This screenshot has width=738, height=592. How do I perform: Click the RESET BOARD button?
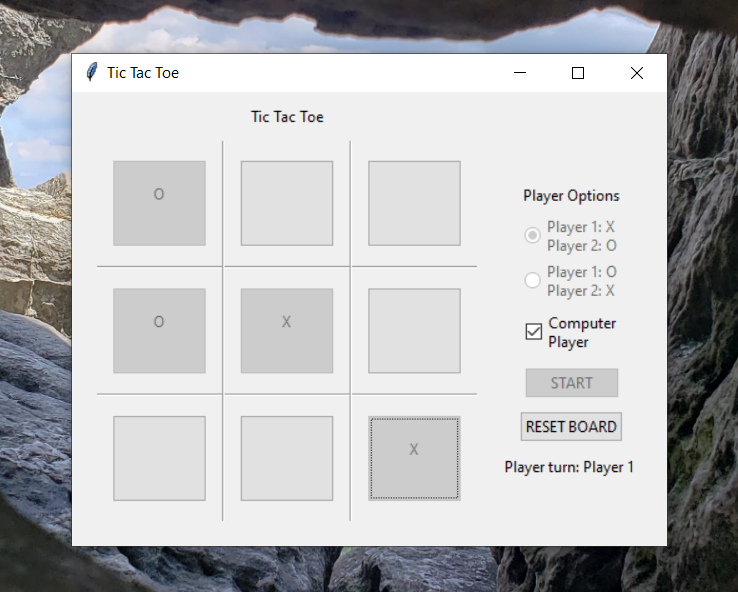[571, 427]
